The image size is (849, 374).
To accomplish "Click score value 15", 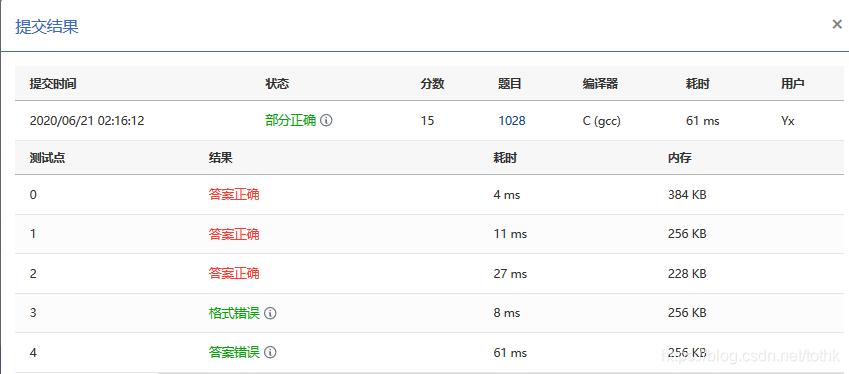I will click(427, 121).
